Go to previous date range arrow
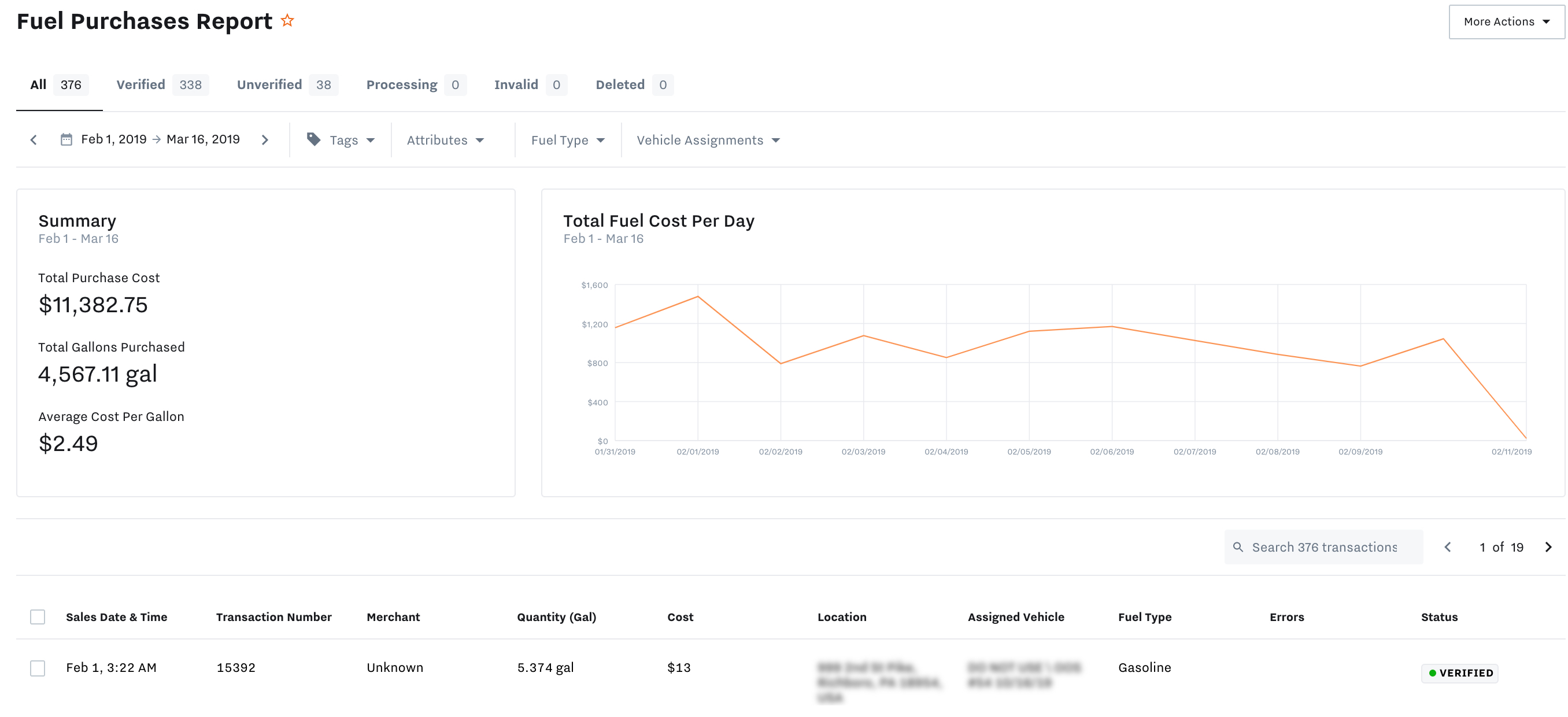The width and height of the screenshot is (1568, 717). click(34, 140)
